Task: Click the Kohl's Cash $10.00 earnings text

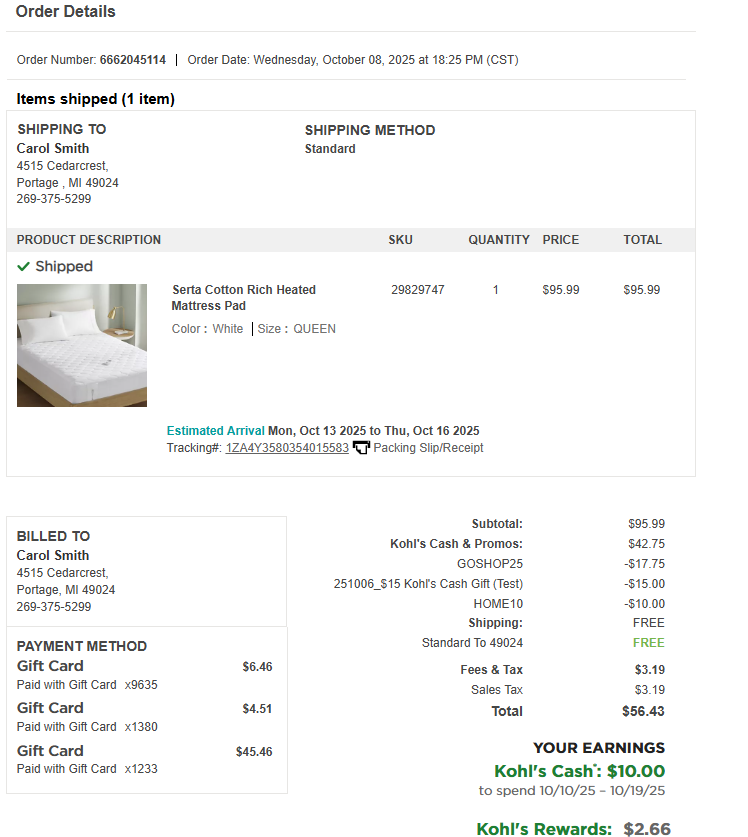Action: [x=579, y=771]
